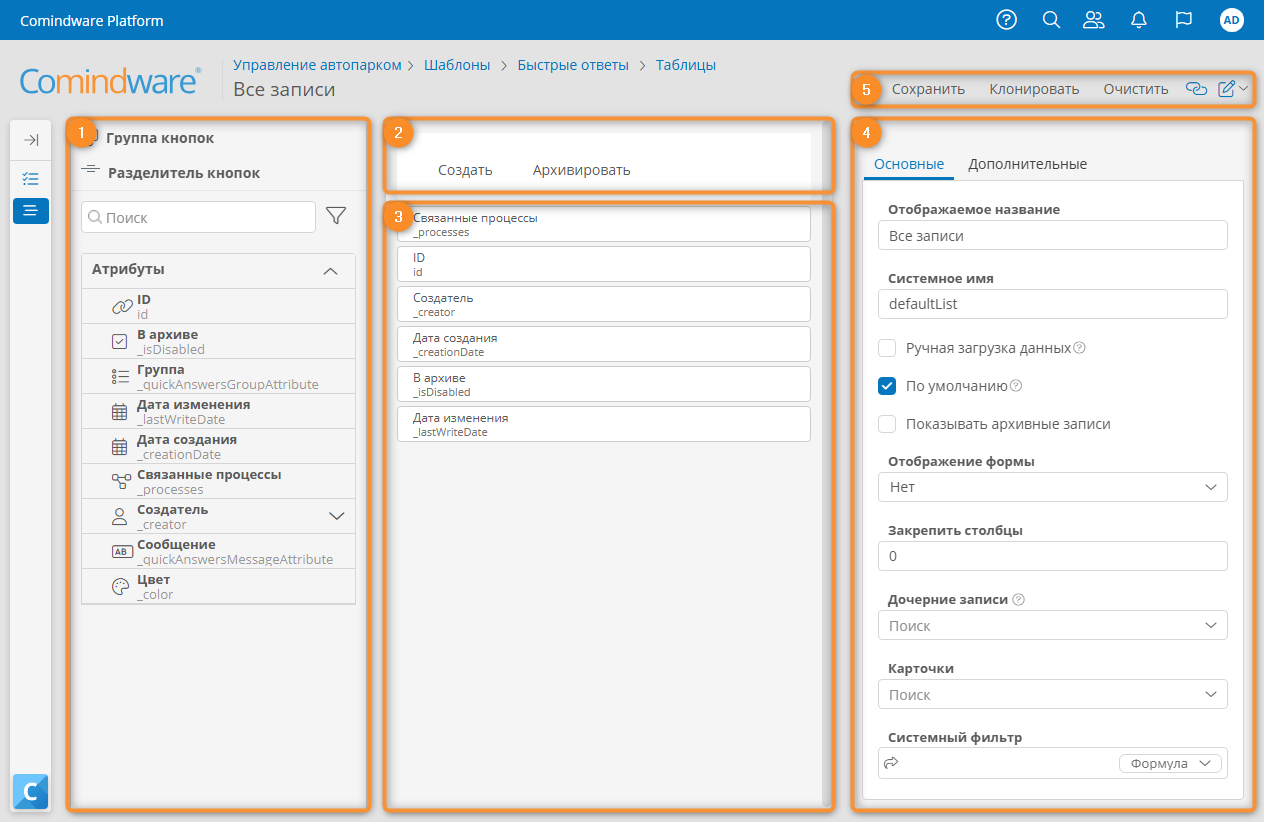Go to Управление автопарком breadcrumb
Image resolution: width=1264 pixels, height=822 pixels.
click(x=317, y=65)
